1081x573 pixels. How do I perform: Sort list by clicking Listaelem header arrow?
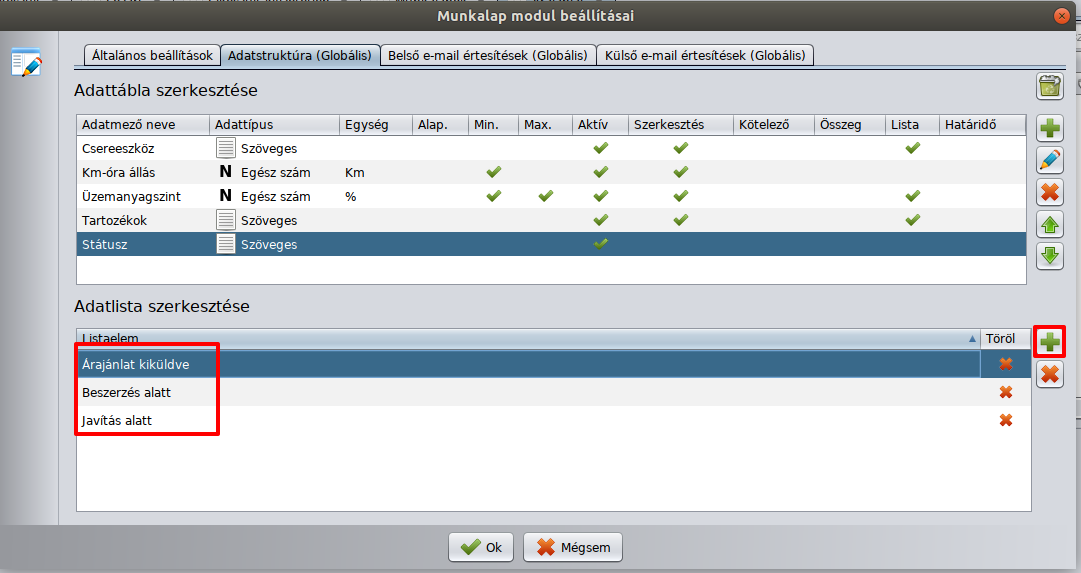pos(972,339)
